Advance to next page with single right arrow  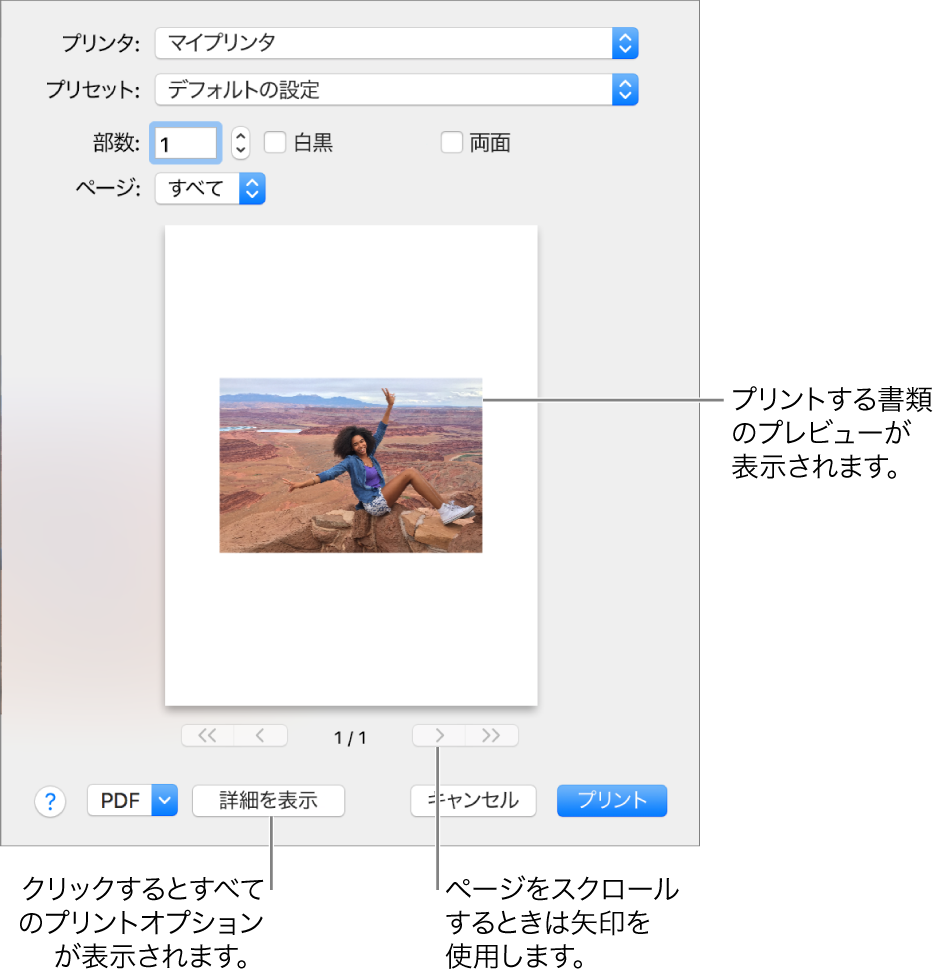point(439,735)
